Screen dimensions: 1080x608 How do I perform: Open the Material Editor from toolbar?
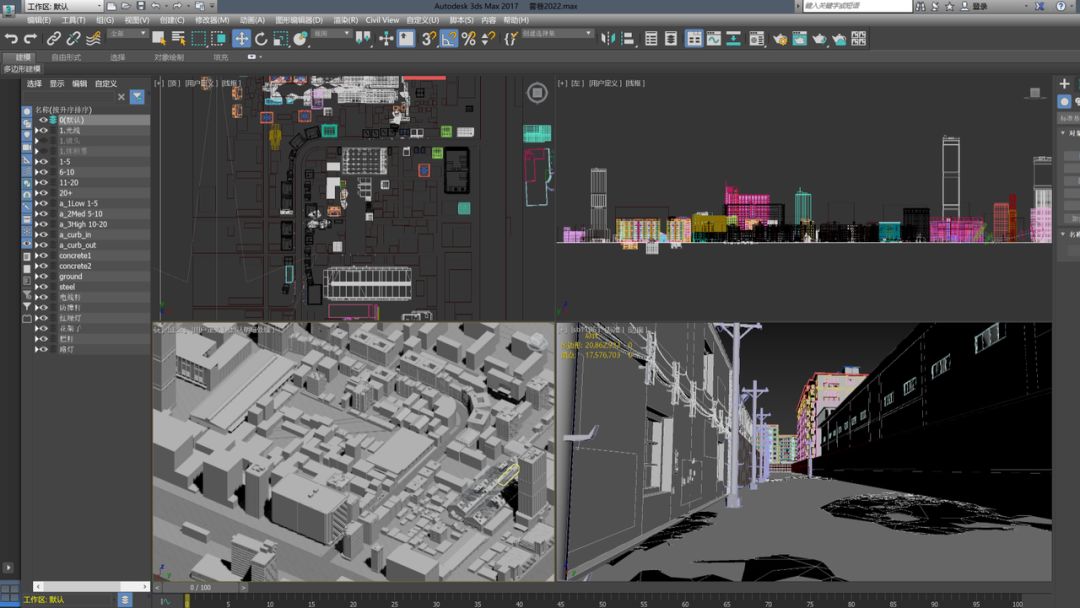756,39
